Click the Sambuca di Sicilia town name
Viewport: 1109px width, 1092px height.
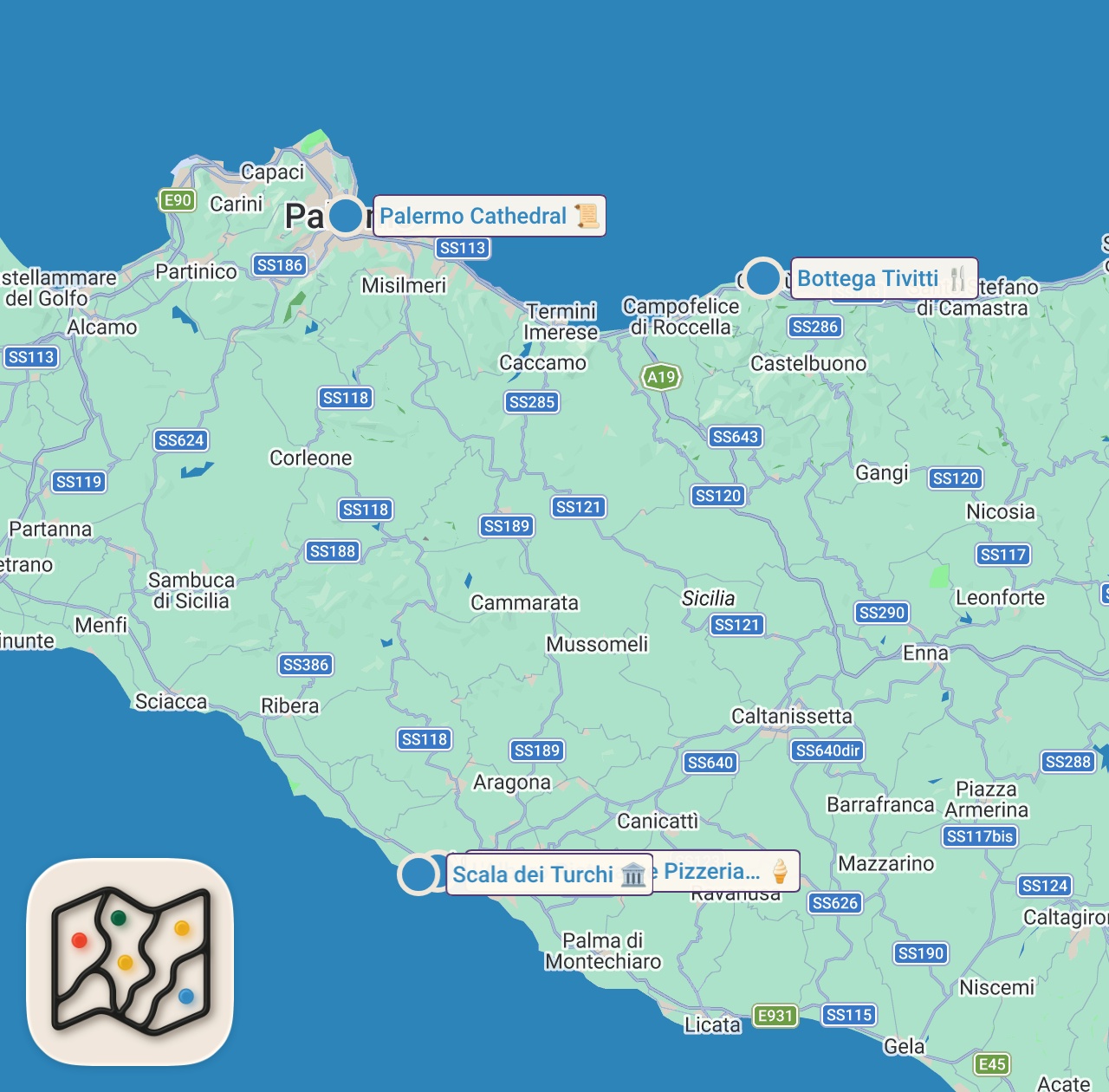(191, 590)
